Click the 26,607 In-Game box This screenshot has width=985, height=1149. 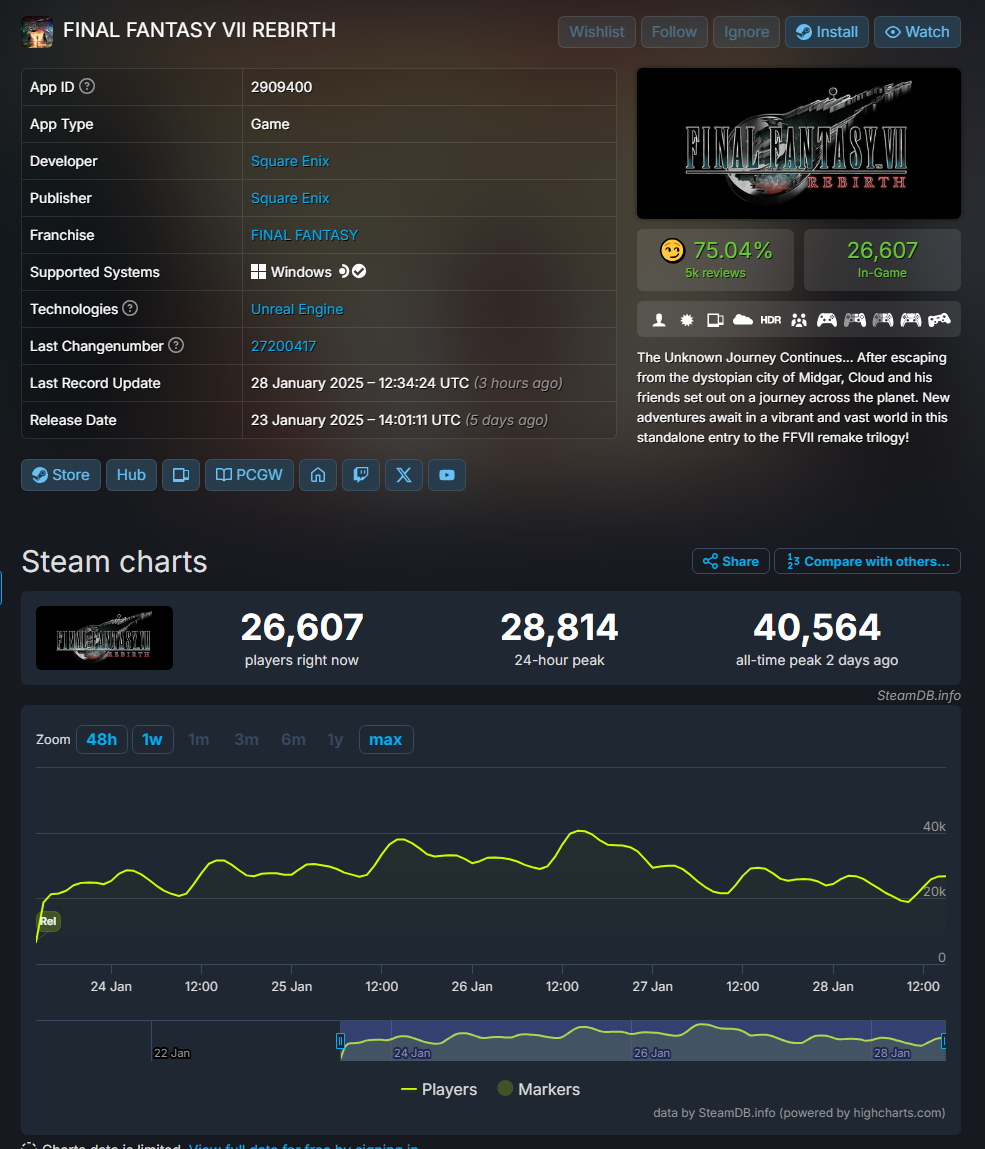[882, 260]
